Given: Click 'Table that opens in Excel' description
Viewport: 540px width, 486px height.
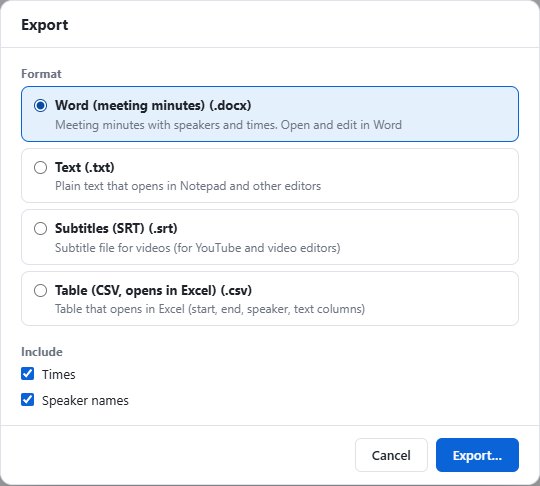Looking at the screenshot, I should [210, 309].
